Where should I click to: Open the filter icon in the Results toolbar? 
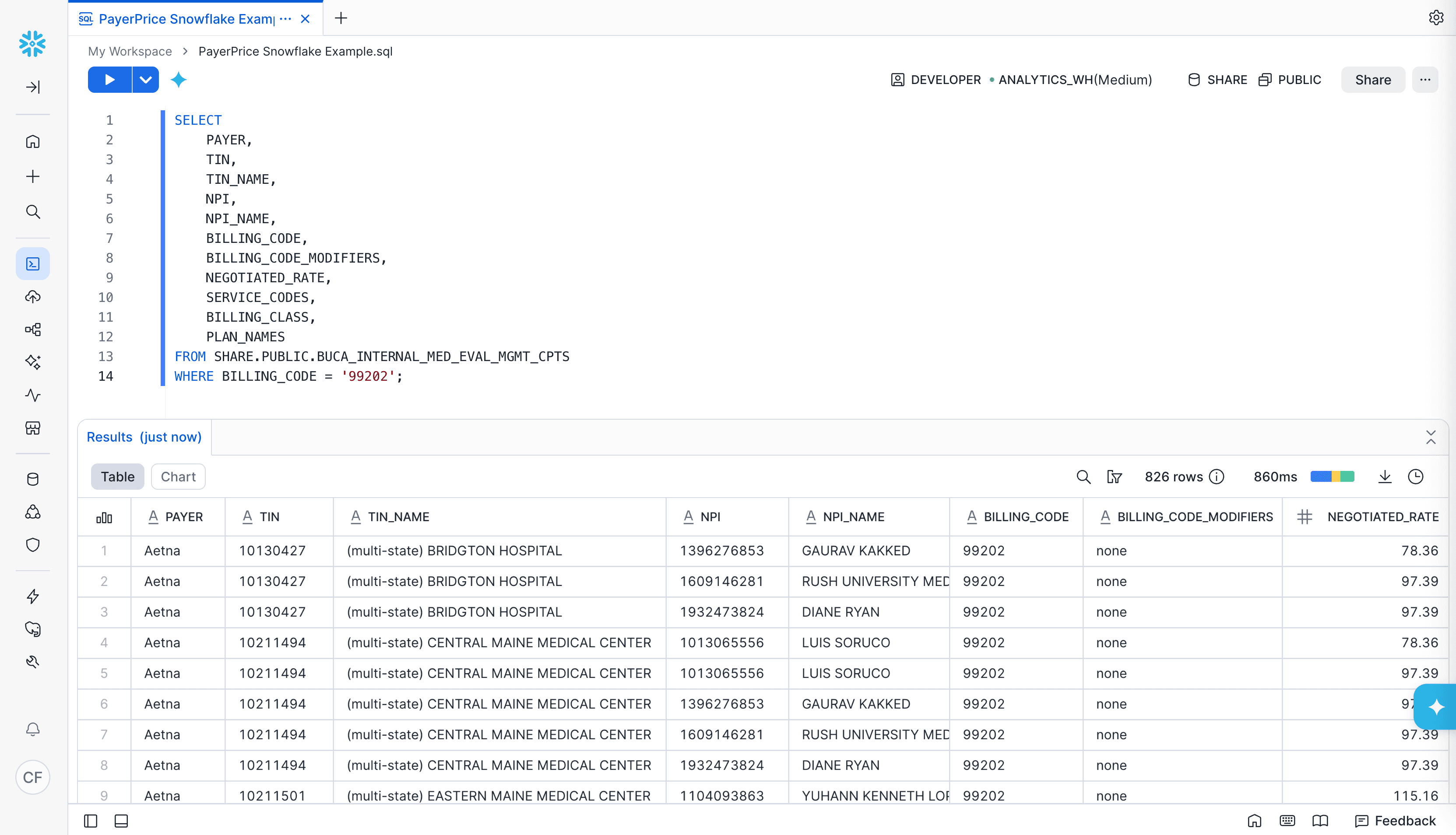tap(1114, 477)
